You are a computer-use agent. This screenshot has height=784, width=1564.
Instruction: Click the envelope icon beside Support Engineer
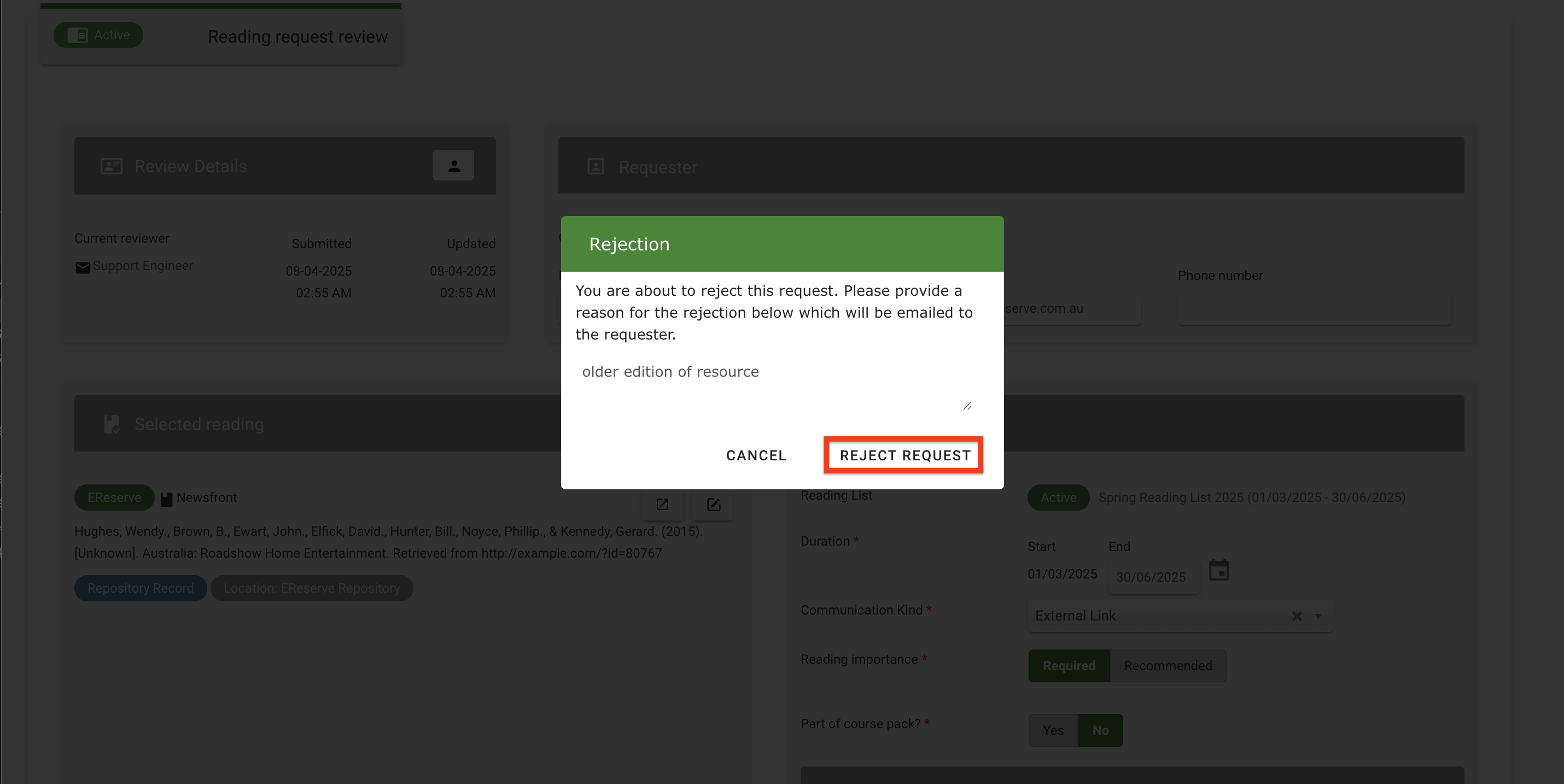(x=83, y=267)
